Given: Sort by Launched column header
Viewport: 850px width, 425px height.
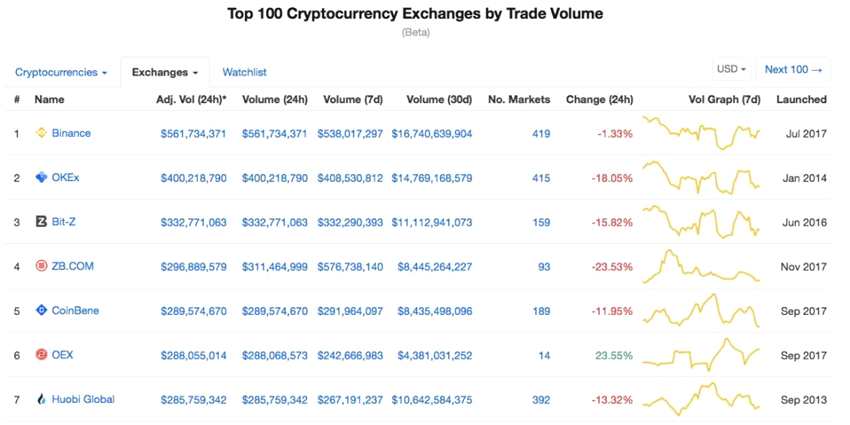Looking at the screenshot, I should coord(801,100).
